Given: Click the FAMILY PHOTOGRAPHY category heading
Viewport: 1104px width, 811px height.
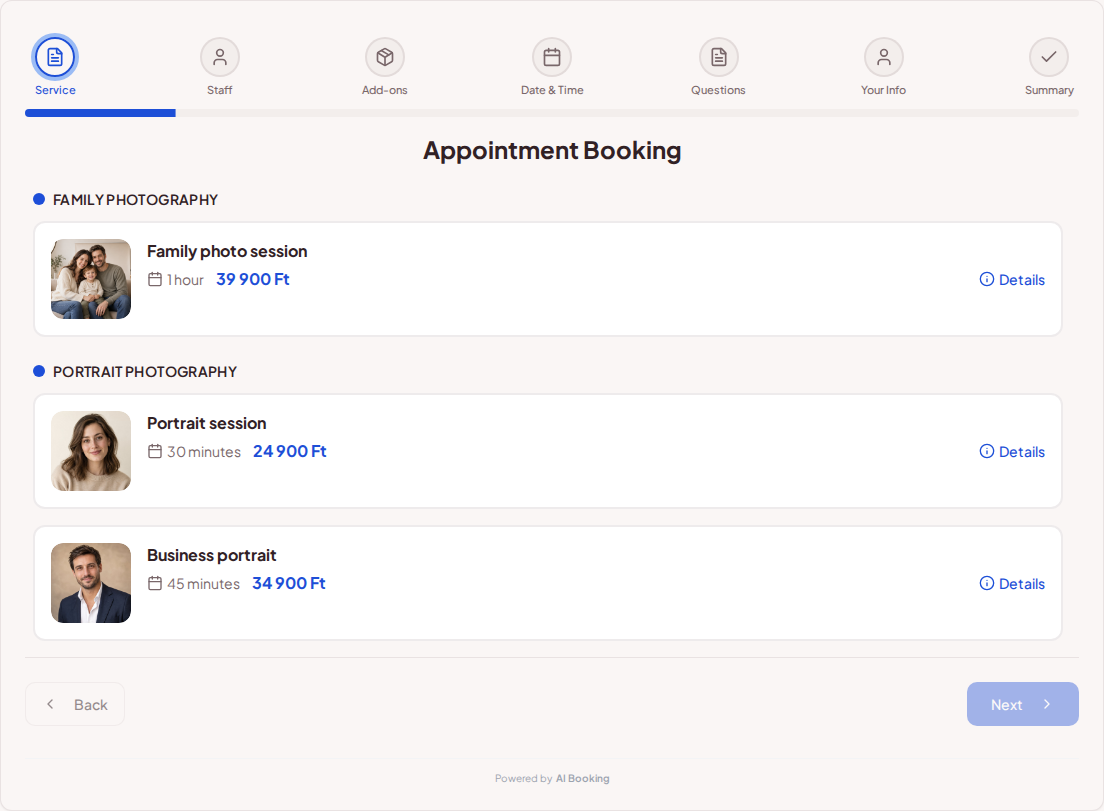Looking at the screenshot, I should pyautogui.click(x=135, y=200).
